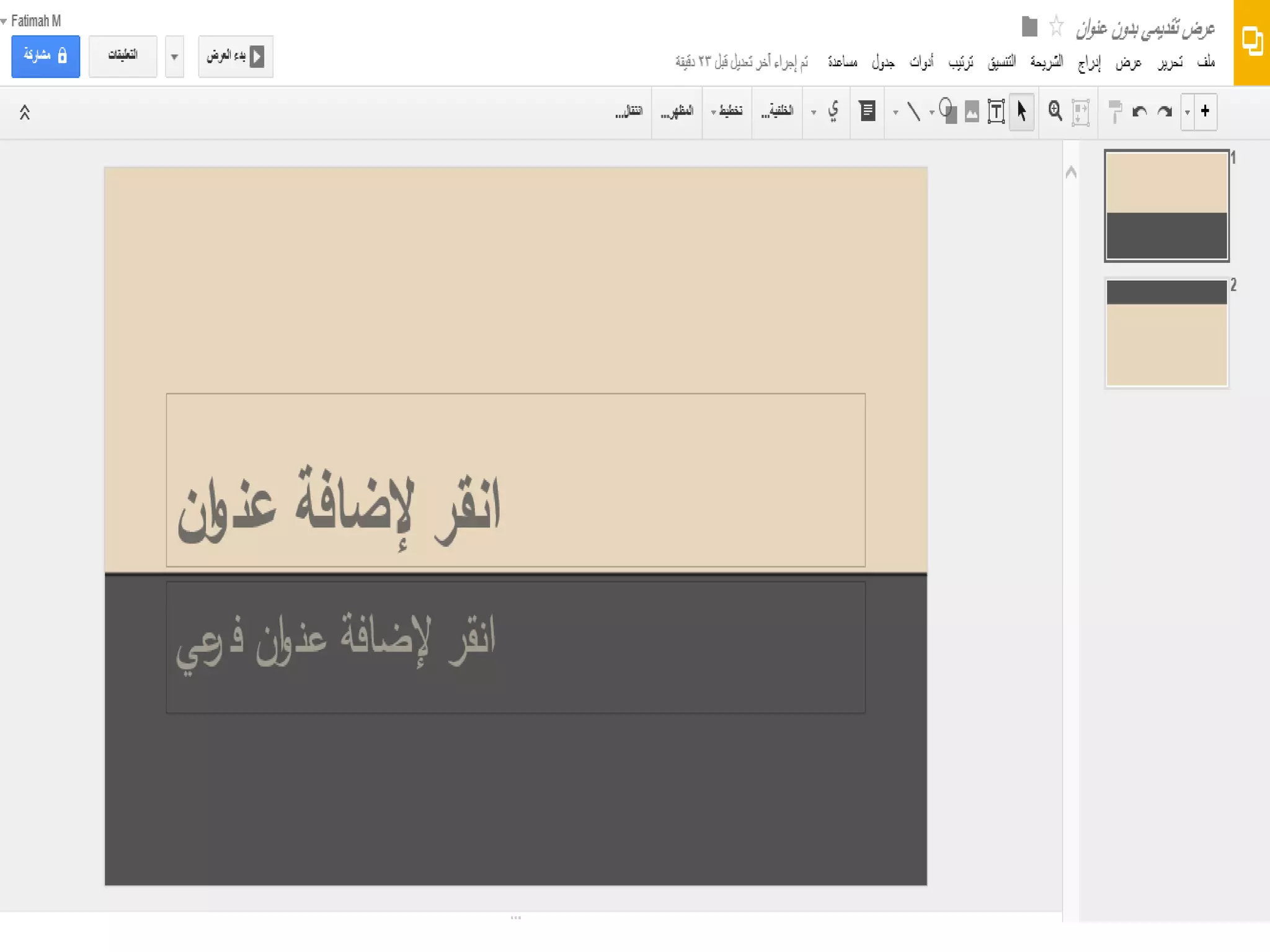
Task: Select slide 2 thumbnail
Action: coord(1166,333)
